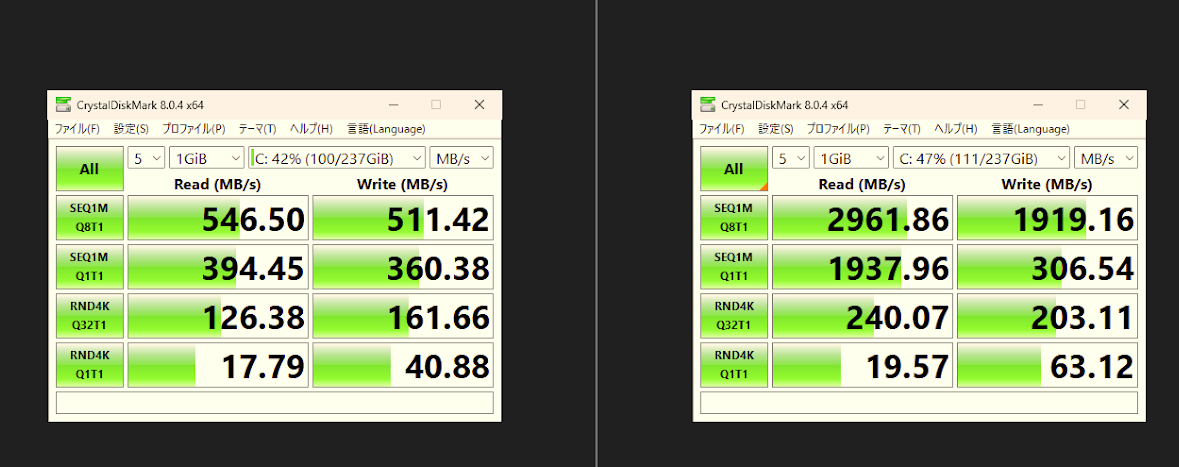Start RND4K Q1T1 test in right window
1179x467 pixels.
pos(734,365)
